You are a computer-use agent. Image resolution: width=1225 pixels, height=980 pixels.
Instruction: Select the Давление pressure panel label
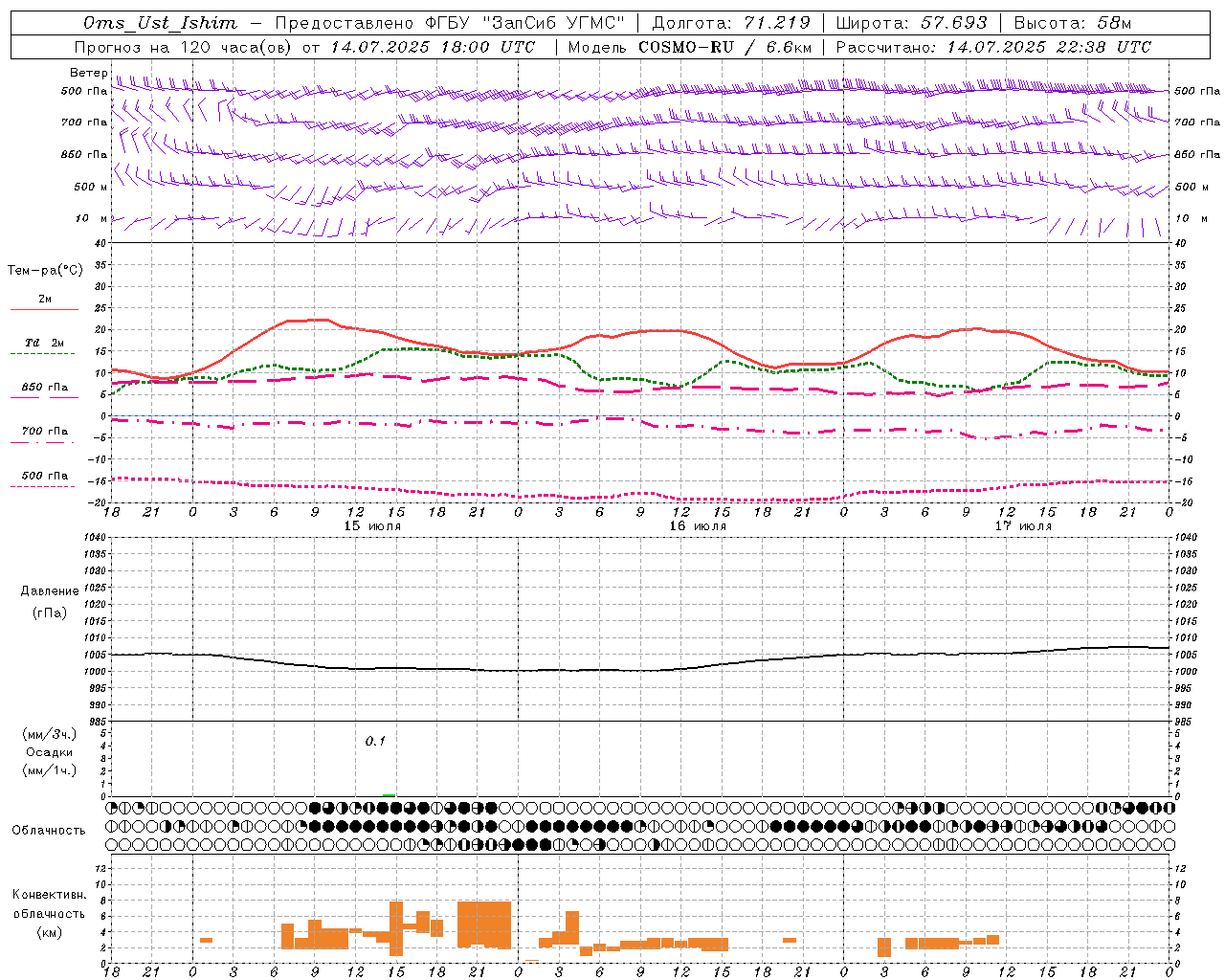pos(50,591)
